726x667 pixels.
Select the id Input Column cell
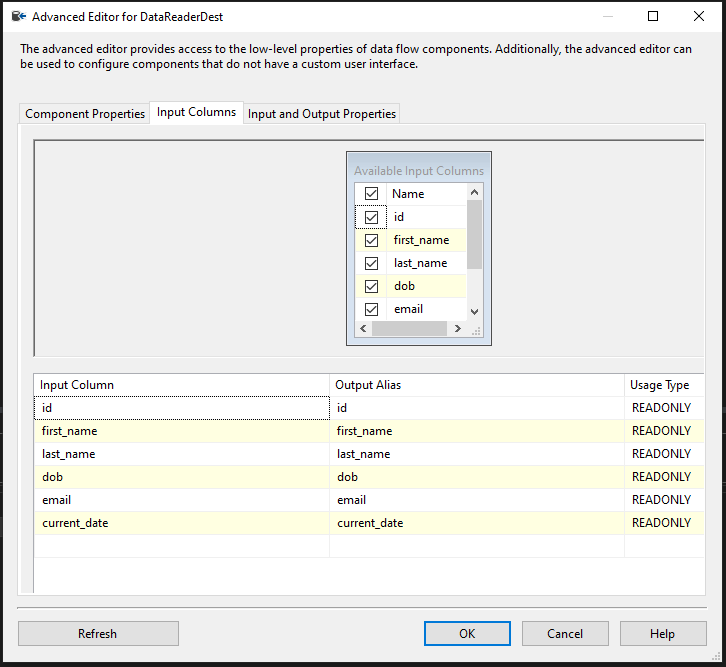[182, 408]
